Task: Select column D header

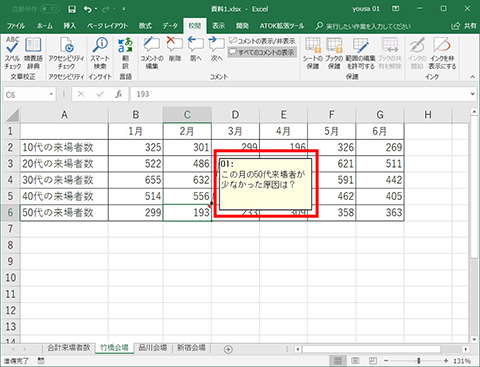Action: click(235, 115)
